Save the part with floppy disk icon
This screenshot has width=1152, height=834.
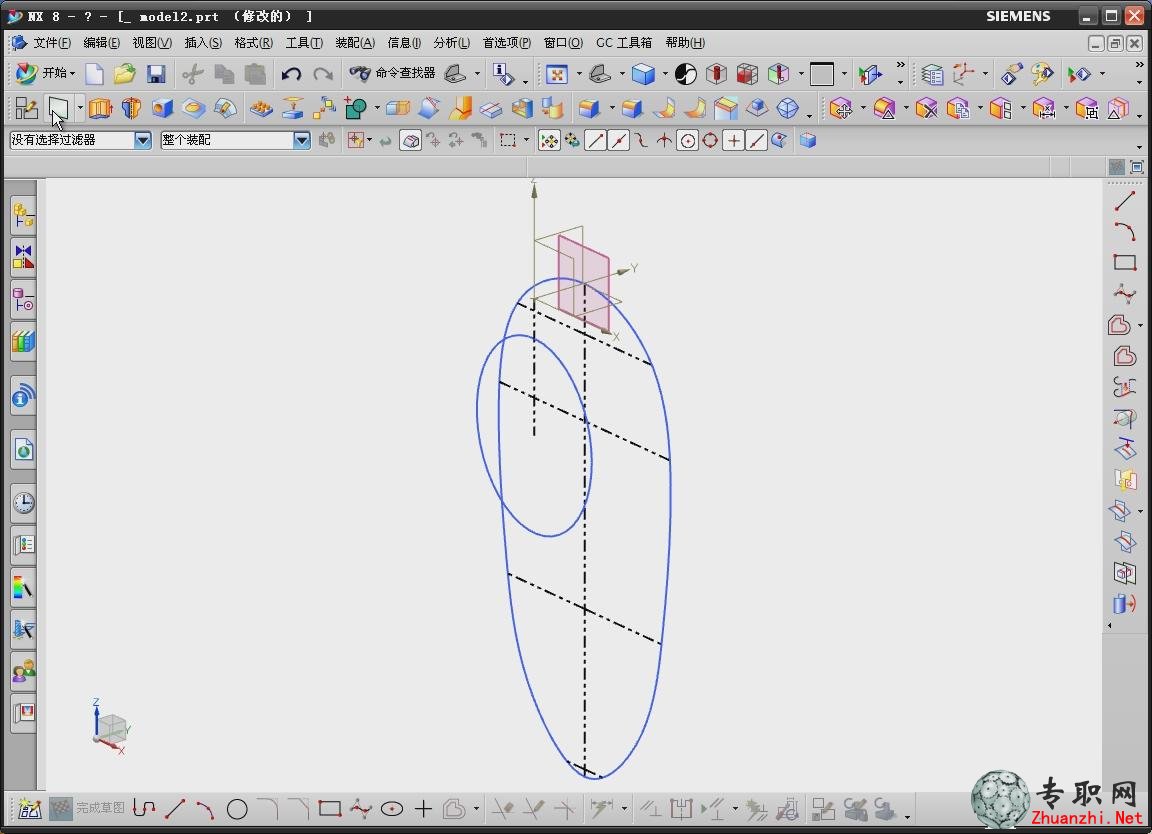(156, 73)
